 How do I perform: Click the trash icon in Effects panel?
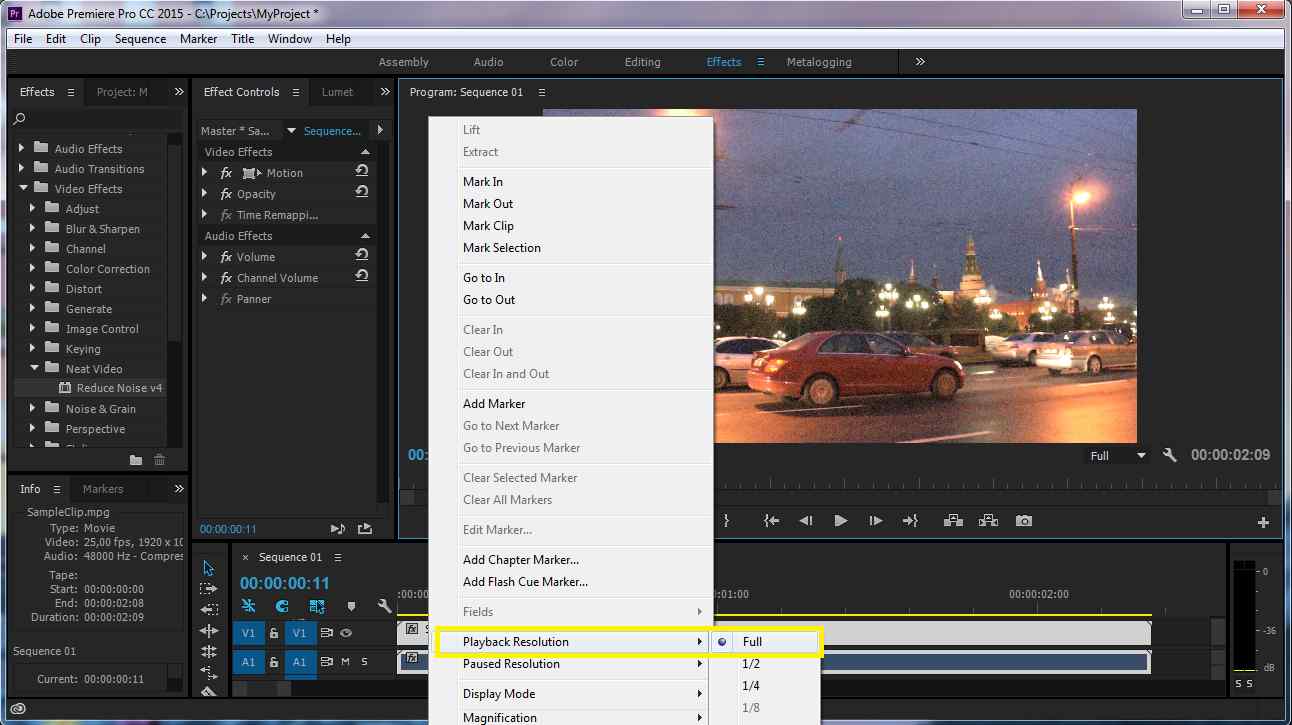[159, 460]
